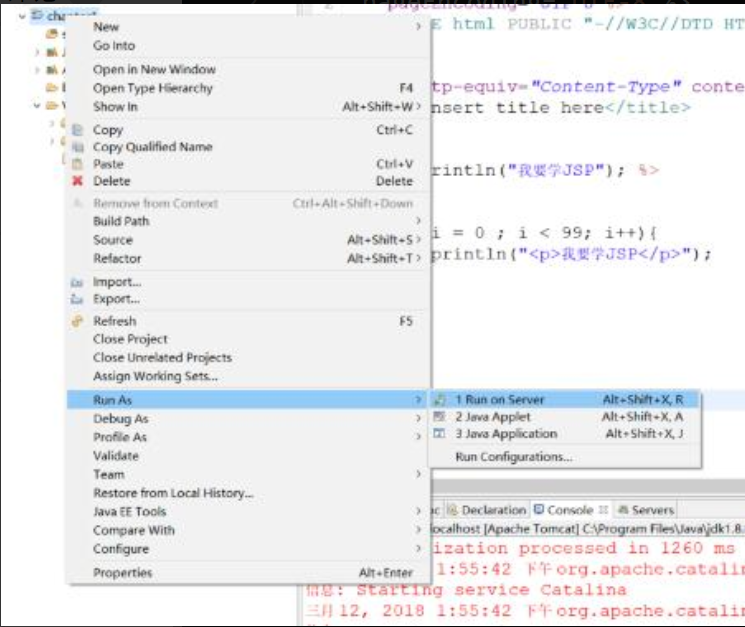Image resolution: width=745 pixels, height=627 pixels.
Task: Click the Copy Qualified Name icon
Action: coord(77,147)
